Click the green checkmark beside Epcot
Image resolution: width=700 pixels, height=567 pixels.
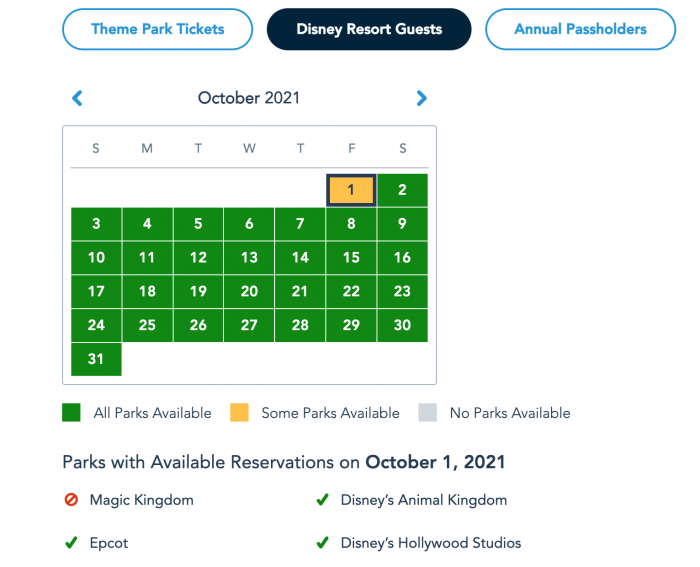click(71, 543)
